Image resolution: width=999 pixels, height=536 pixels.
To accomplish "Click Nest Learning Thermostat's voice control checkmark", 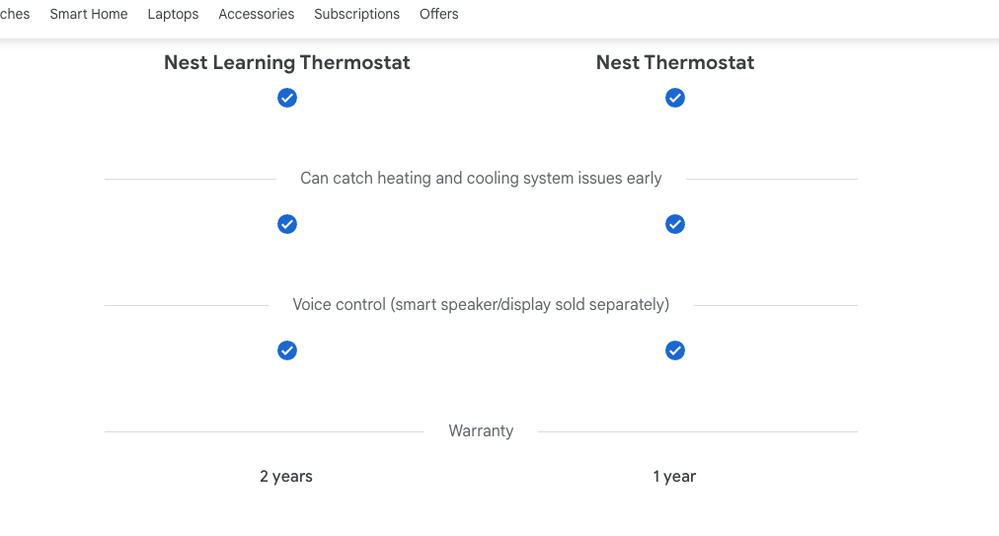I will pos(287,350).
